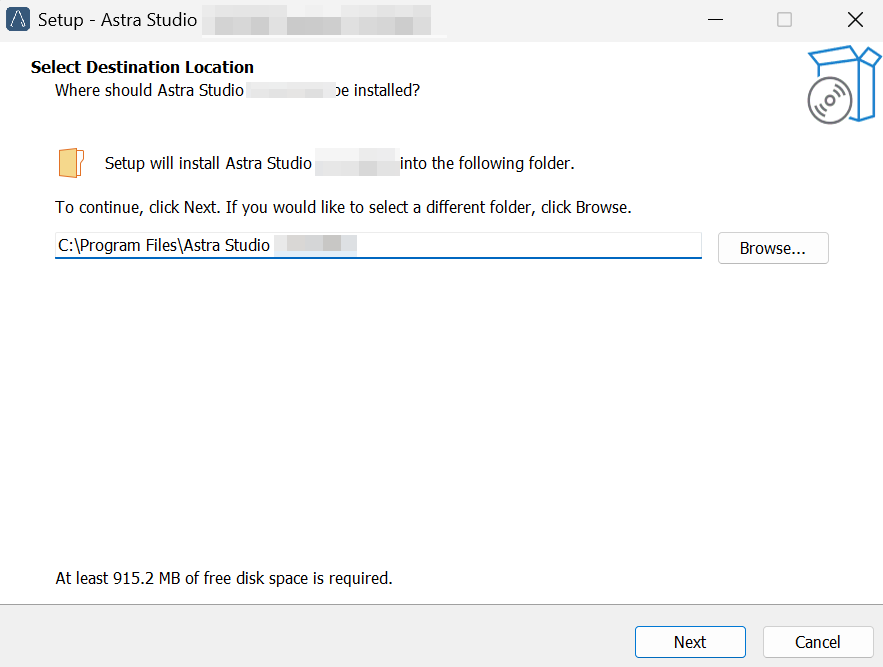Click the 'Where should Astra Studio' question text
The image size is (883, 667).
point(237,90)
